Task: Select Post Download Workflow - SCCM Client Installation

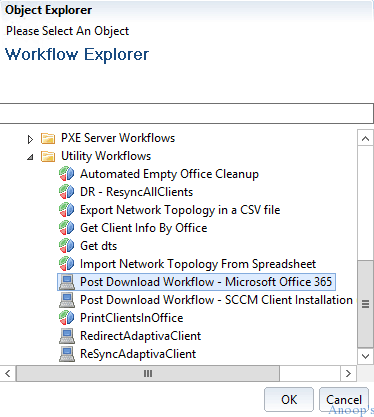Action: [x=216, y=300]
